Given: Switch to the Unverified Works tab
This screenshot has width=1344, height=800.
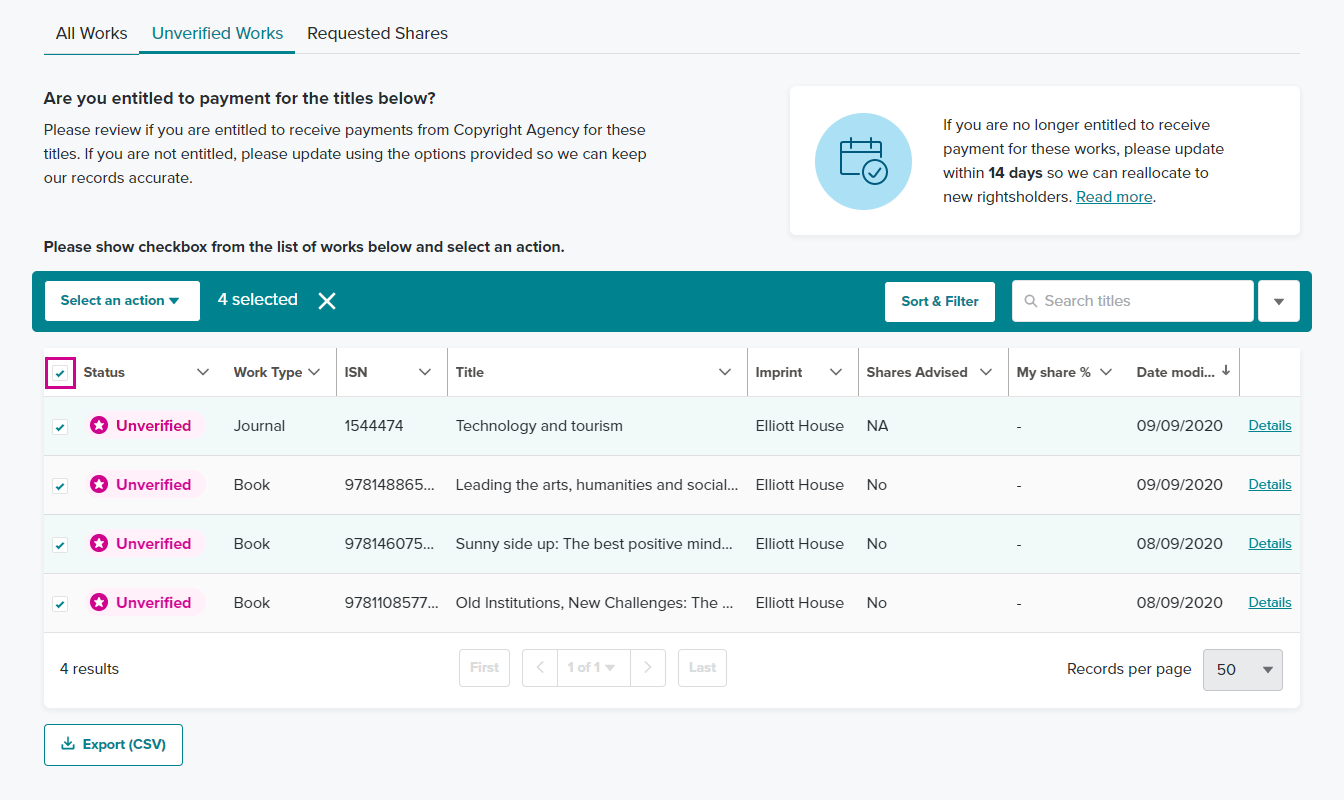Looking at the screenshot, I should tap(217, 33).
